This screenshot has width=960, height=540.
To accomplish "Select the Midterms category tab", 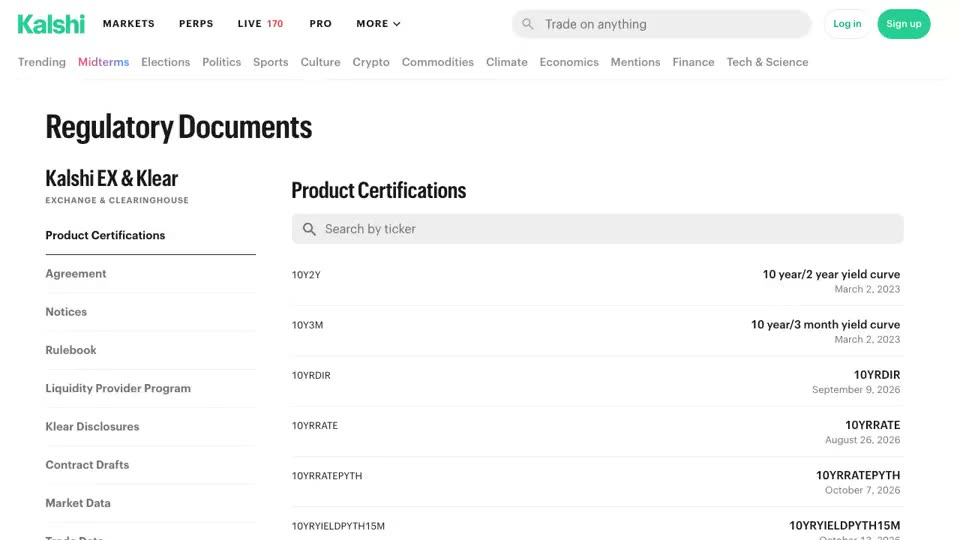I will (103, 62).
